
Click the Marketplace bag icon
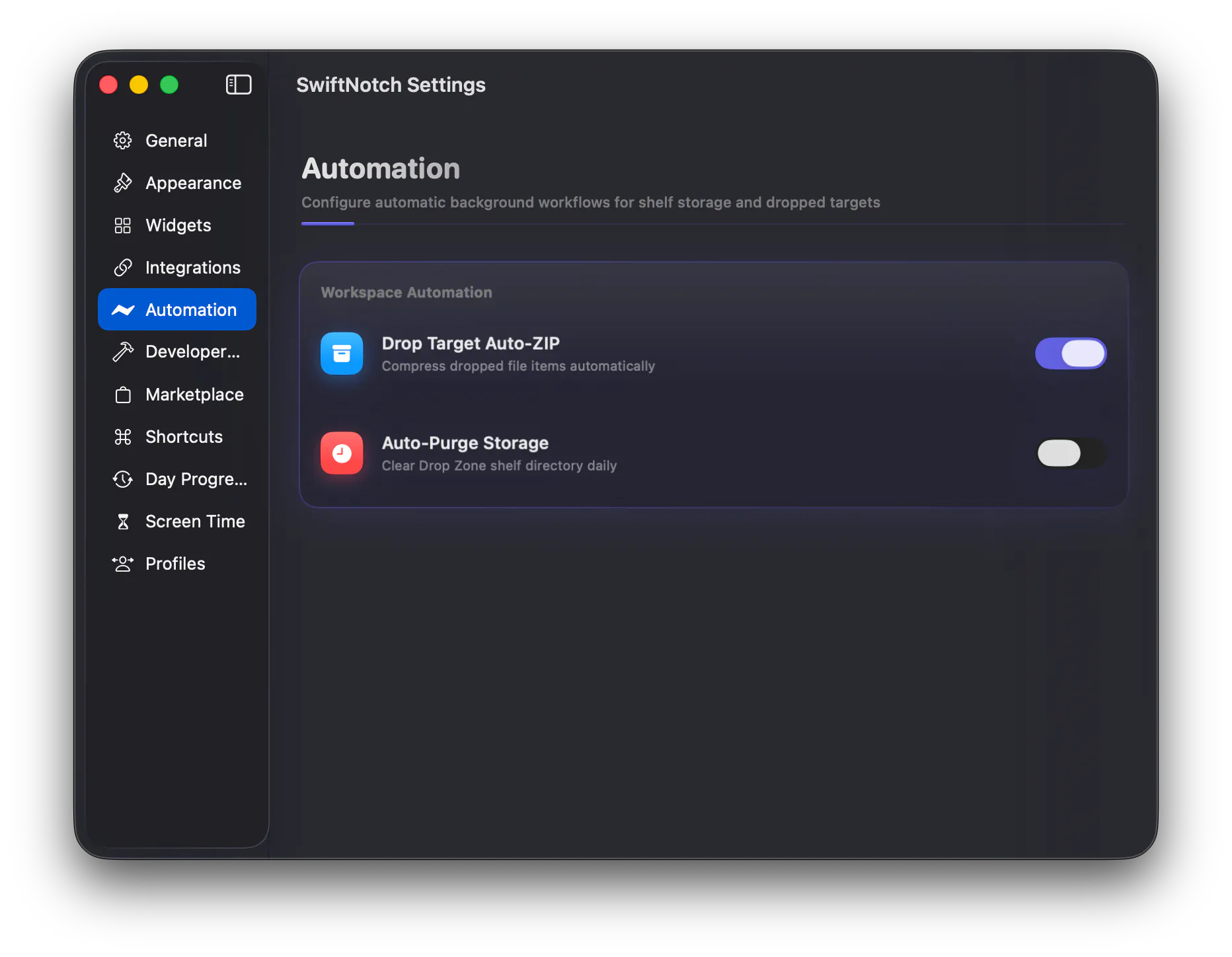coord(123,395)
